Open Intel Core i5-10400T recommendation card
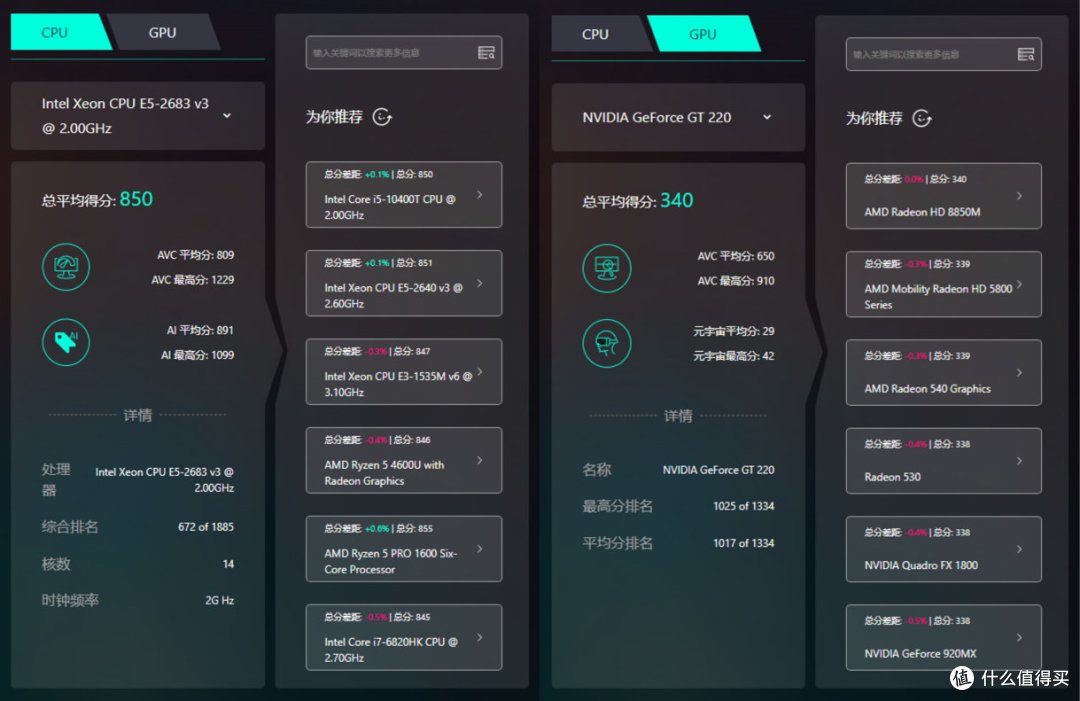The height and width of the screenshot is (701, 1080). 404,195
